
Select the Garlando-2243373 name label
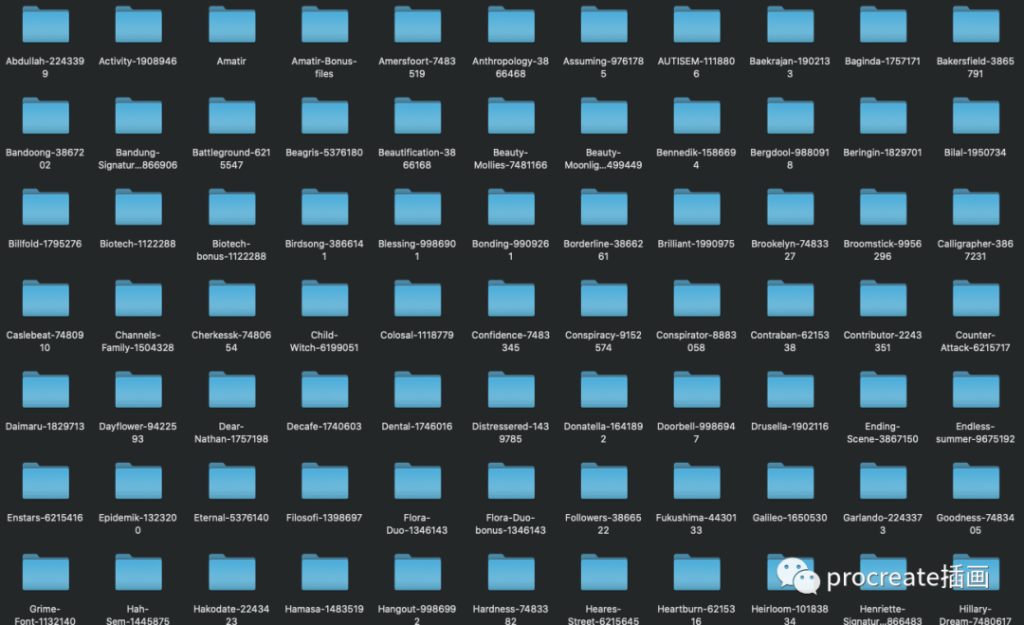[x=882, y=524]
